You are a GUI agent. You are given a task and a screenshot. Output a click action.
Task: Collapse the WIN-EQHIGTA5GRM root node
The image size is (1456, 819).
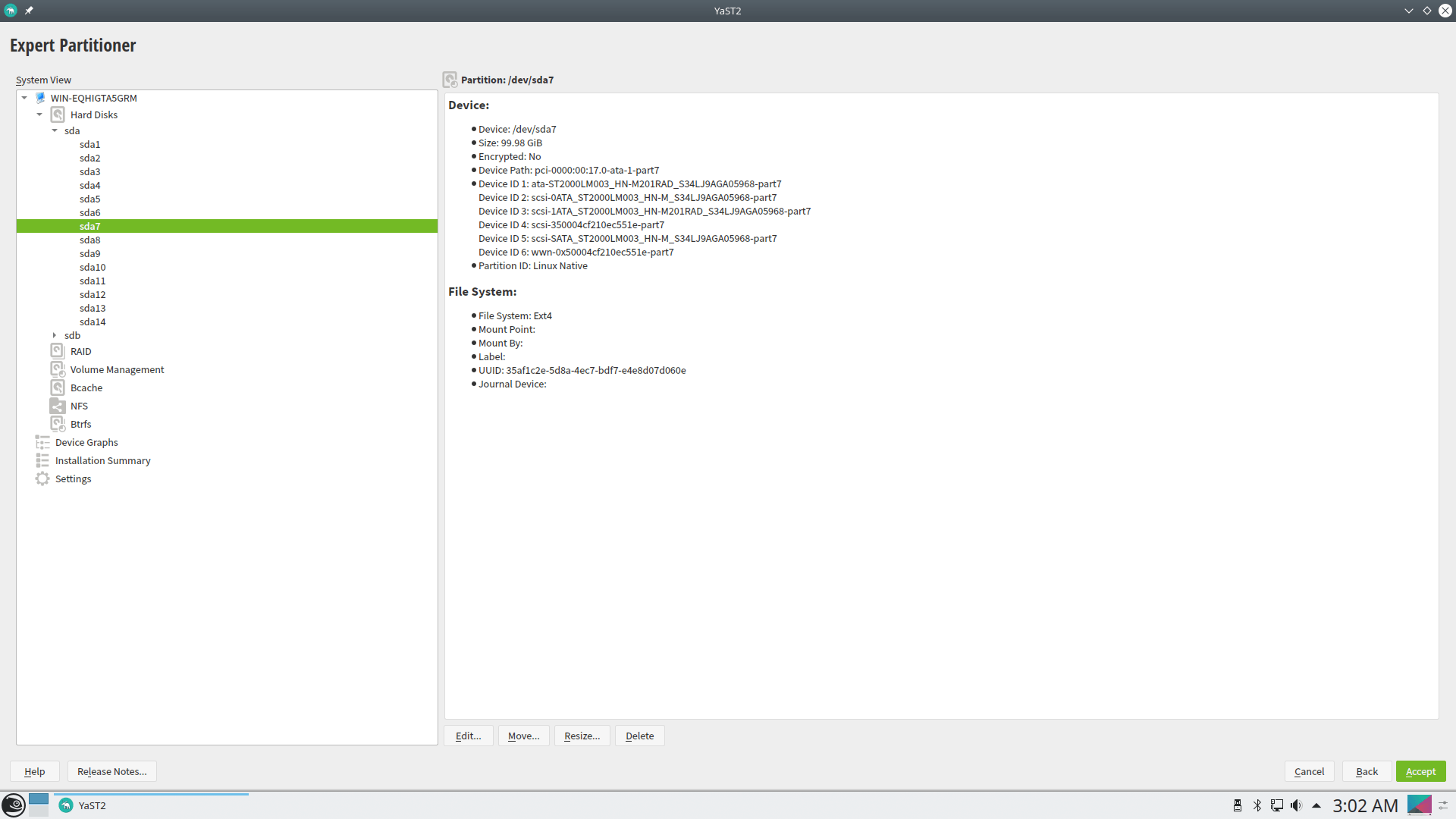coord(24,98)
